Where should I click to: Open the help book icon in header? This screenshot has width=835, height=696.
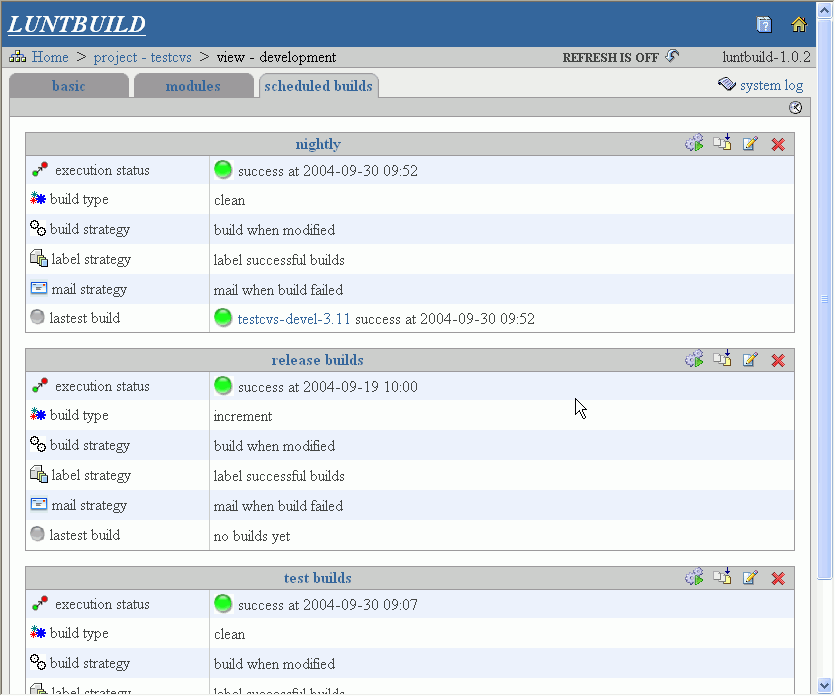click(764, 25)
